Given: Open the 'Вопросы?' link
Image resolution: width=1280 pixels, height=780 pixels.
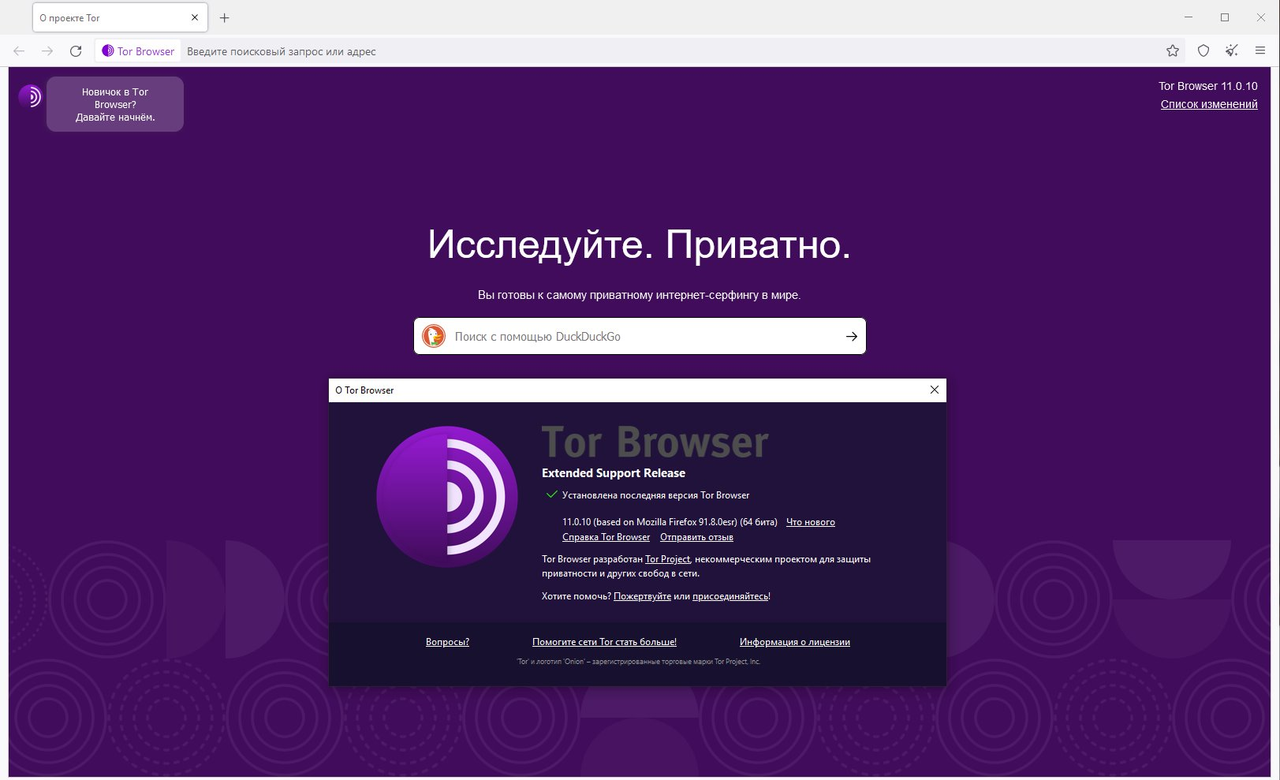Looking at the screenshot, I should pyautogui.click(x=447, y=642).
